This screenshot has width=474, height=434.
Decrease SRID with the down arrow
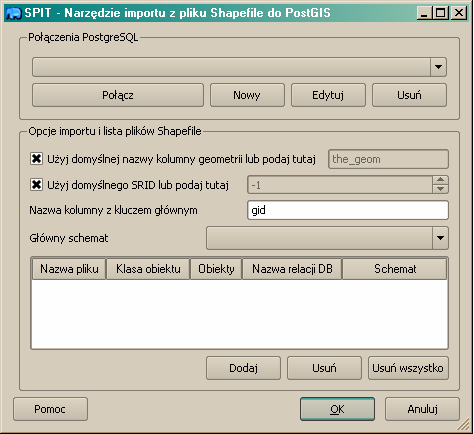(x=440, y=189)
